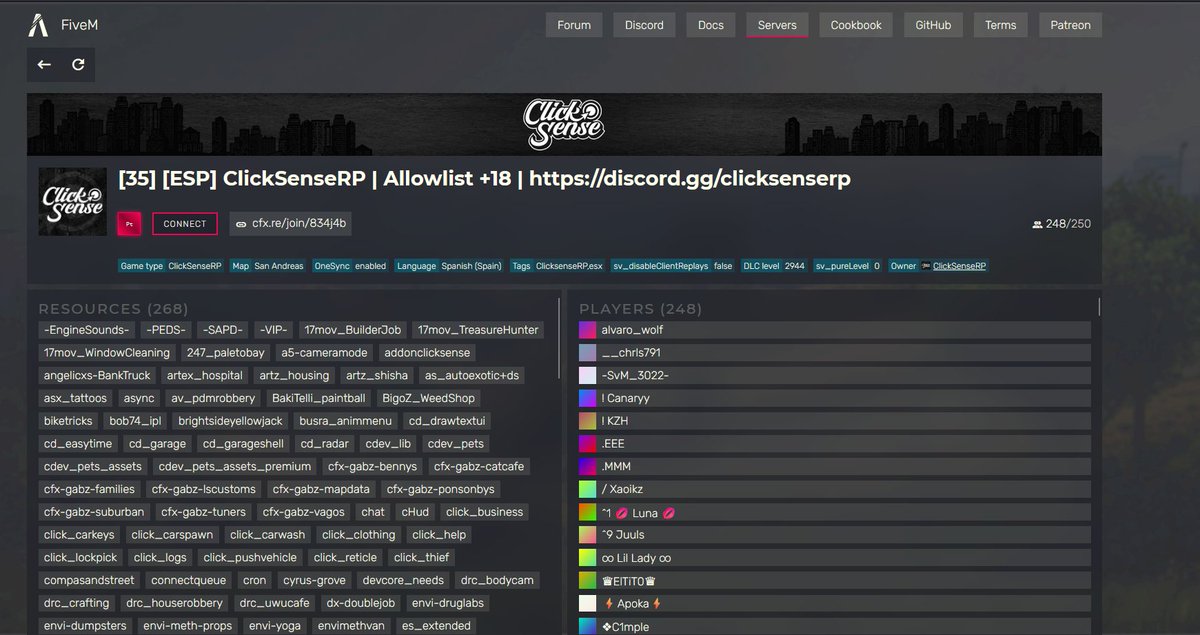Click the FiveM logo icon
Image resolution: width=1200 pixels, height=635 pixels.
coord(38,25)
